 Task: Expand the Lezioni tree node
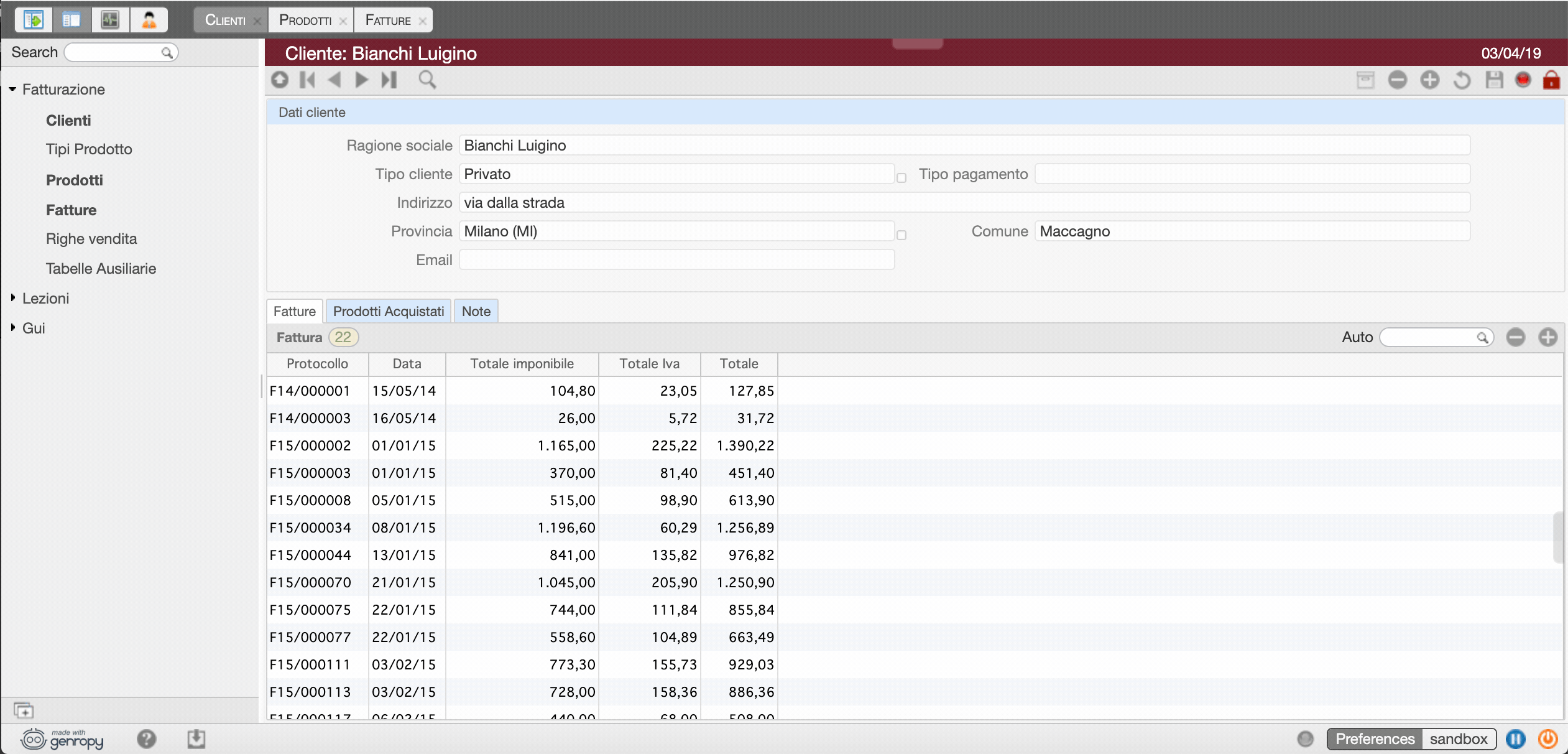coord(12,298)
